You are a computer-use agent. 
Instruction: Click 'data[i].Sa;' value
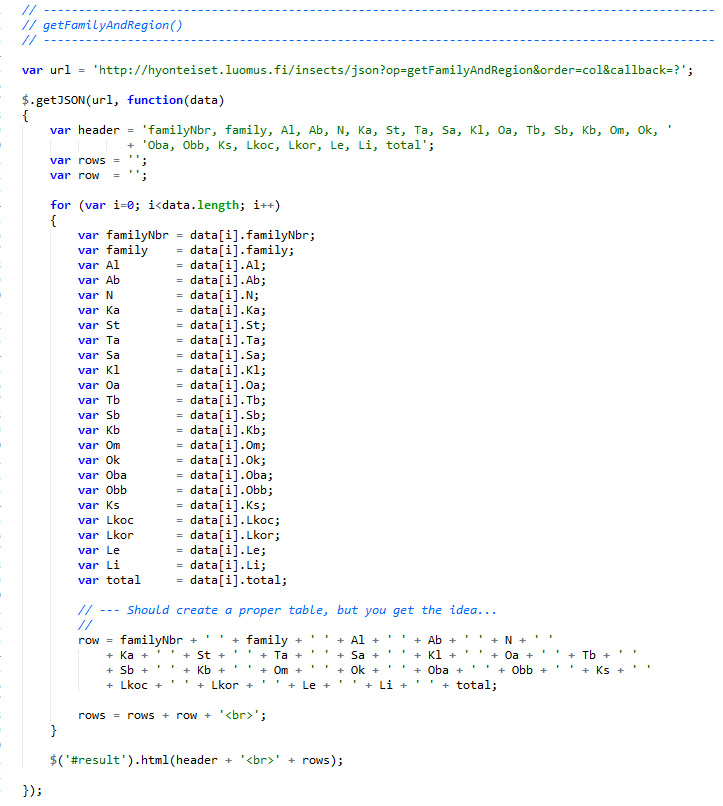[228, 355]
